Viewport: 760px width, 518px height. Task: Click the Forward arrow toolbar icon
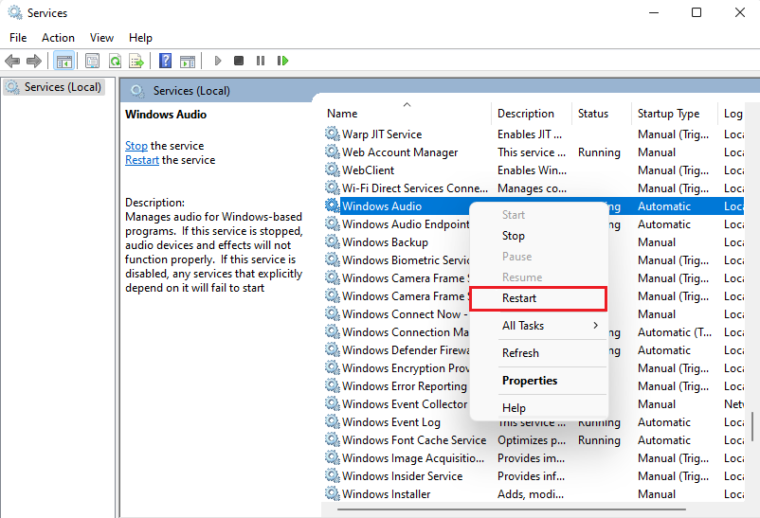34,61
